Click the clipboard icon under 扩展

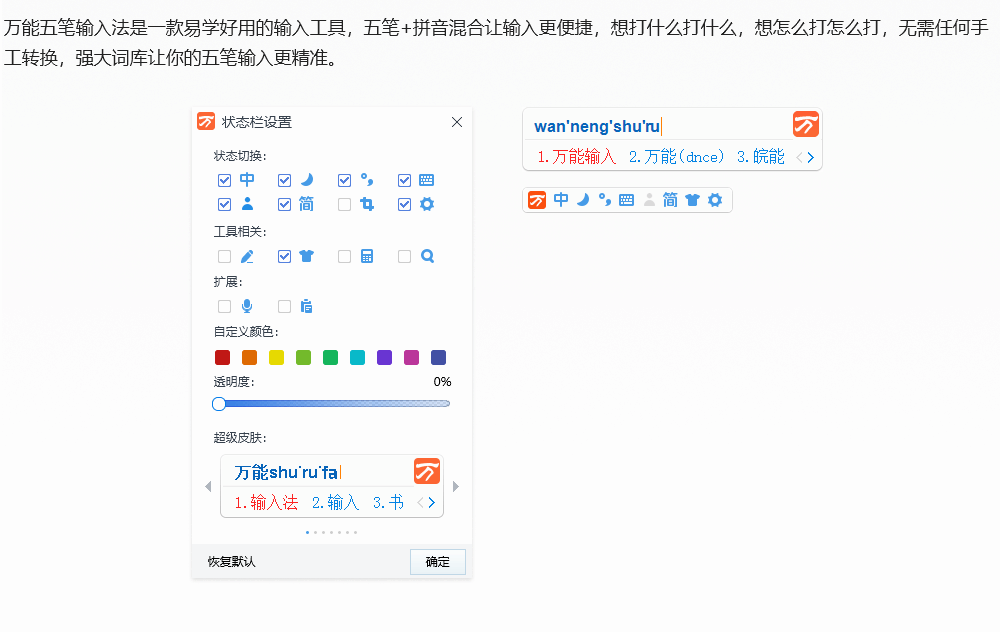pos(307,306)
